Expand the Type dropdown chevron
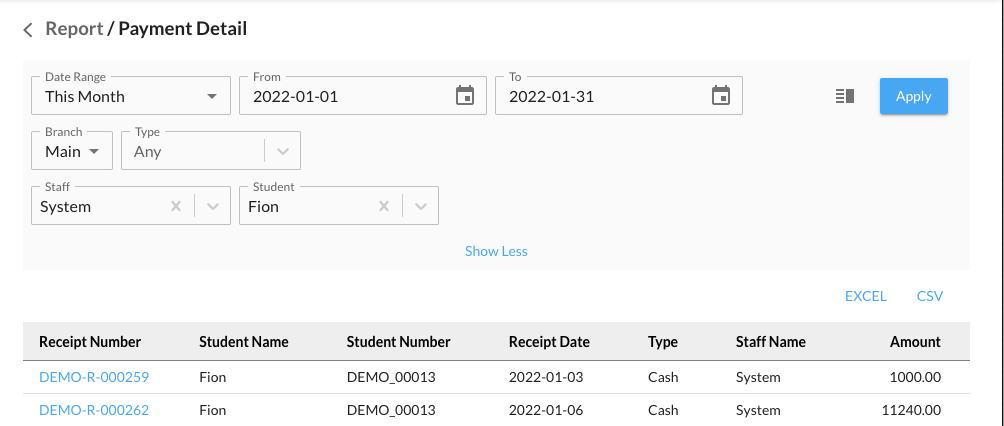The height and width of the screenshot is (426, 1004). [283, 152]
